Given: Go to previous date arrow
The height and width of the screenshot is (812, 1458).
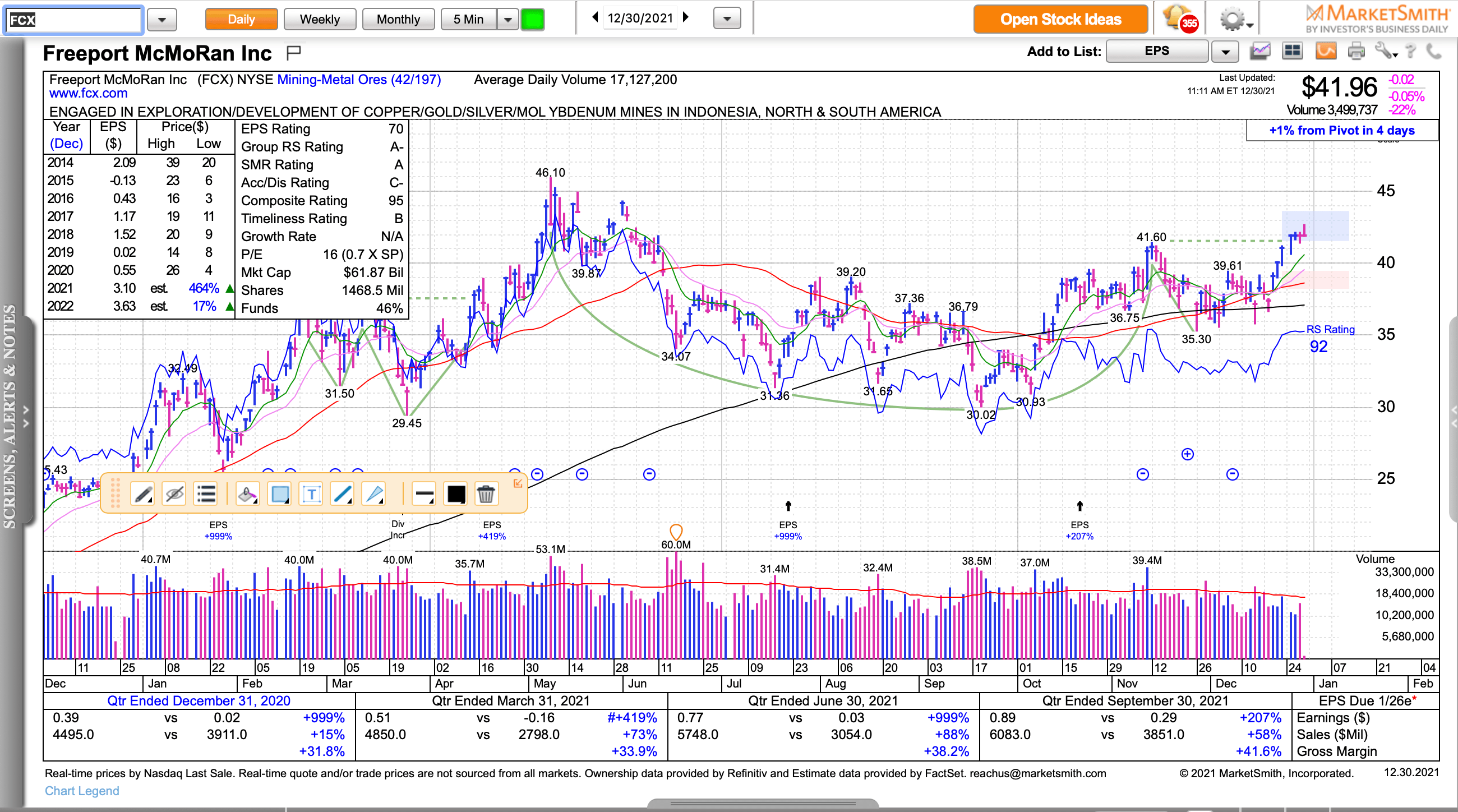Looking at the screenshot, I should [595, 17].
